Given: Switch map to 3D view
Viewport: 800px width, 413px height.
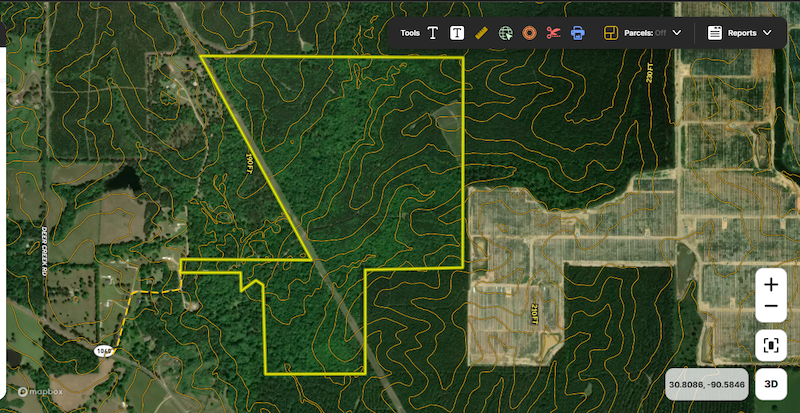Looking at the screenshot, I should tap(771, 384).
